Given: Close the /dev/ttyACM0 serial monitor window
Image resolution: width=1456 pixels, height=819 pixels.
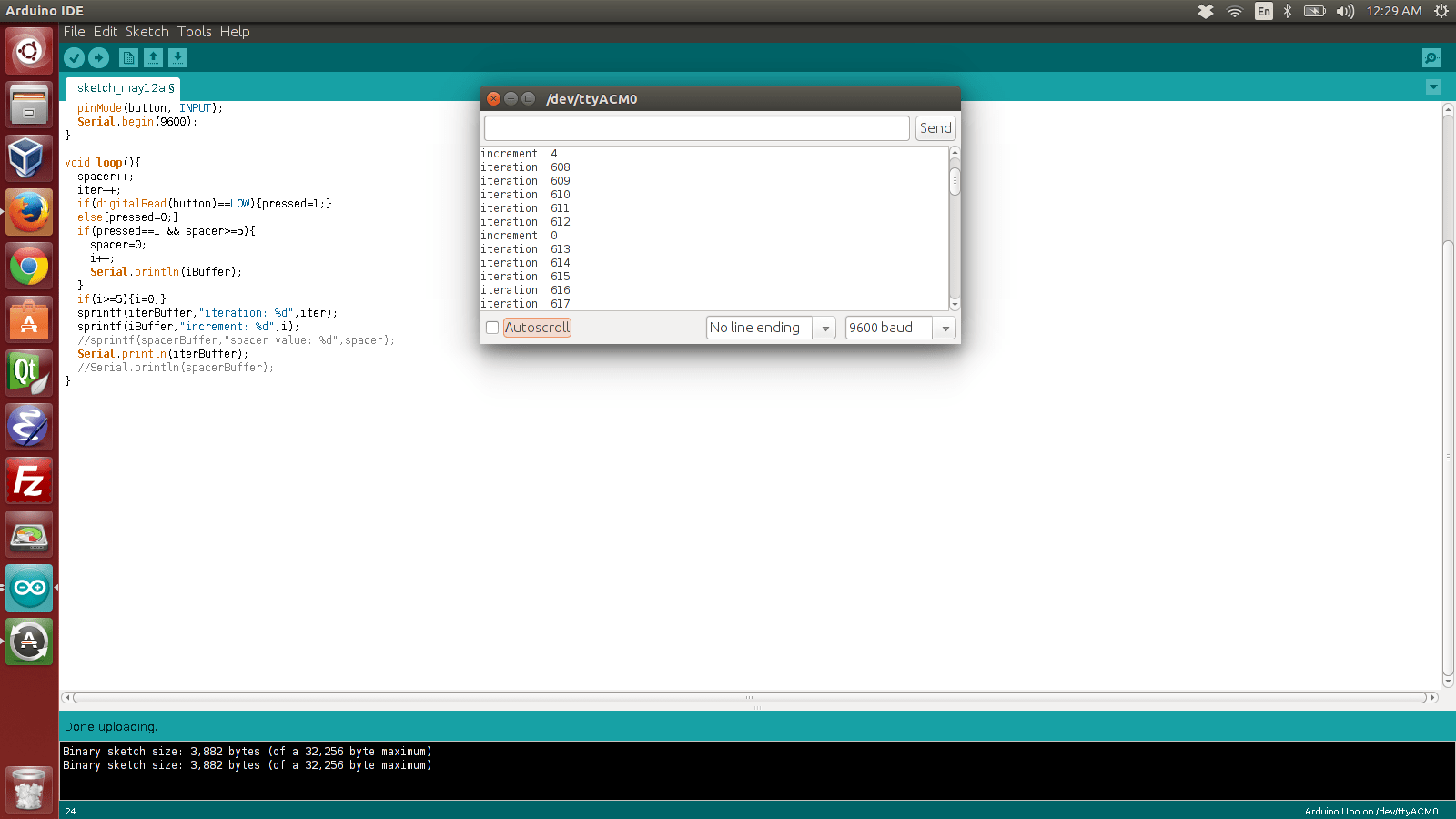Looking at the screenshot, I should click(493, 98).
